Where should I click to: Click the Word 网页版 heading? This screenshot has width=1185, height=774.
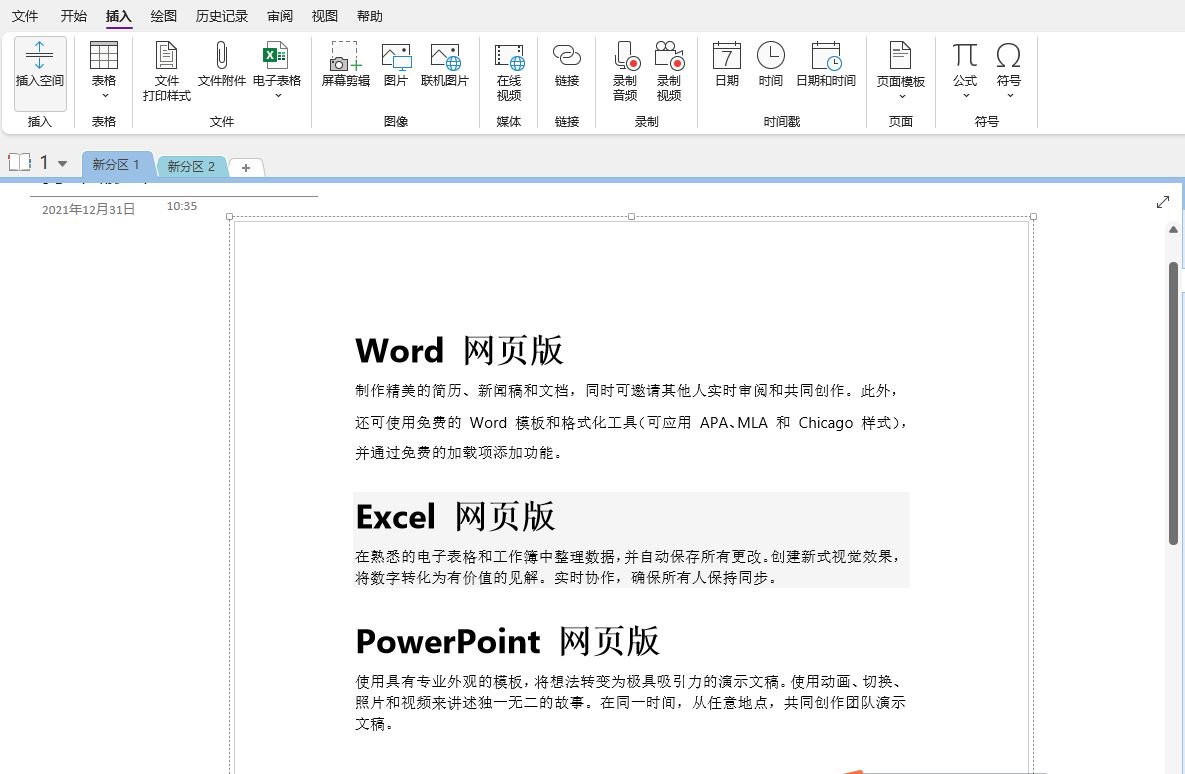click(459, 351)
